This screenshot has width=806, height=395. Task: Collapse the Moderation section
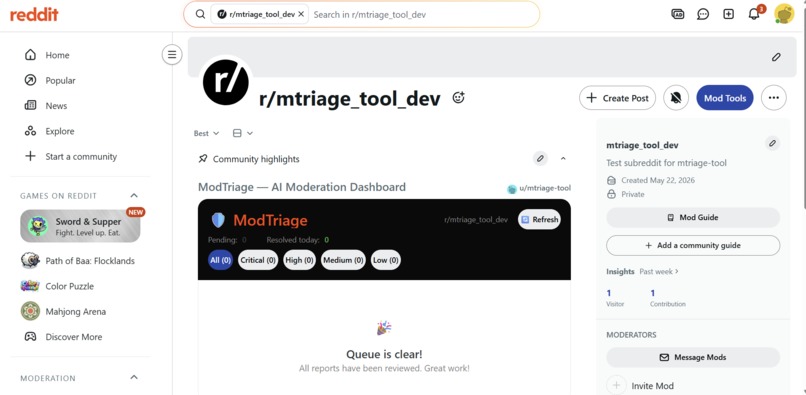pos(134,378)
